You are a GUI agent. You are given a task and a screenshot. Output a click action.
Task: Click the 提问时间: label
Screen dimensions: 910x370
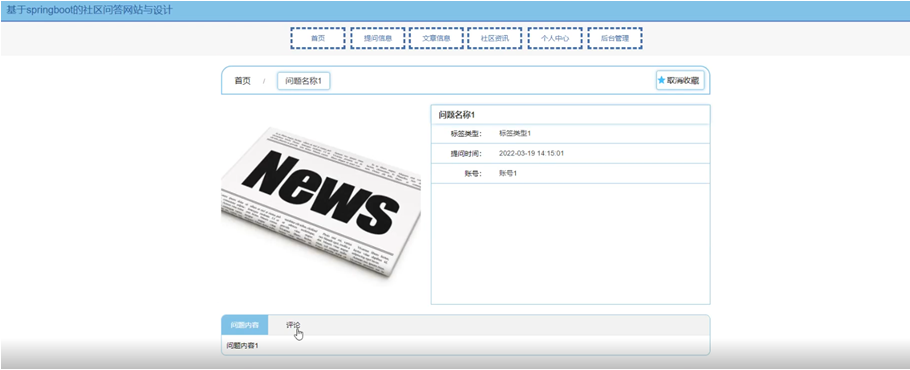[x=466, y=154]
